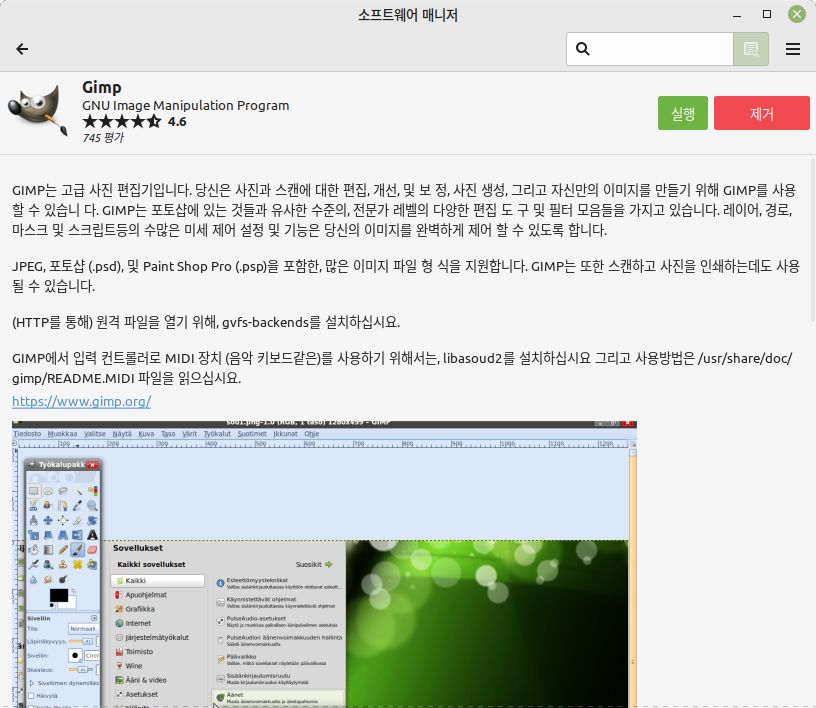Viewport: 816px width, 708px height.
Task: Click the '소프트웨어 매니저' window title
Action: click(408, 15)
